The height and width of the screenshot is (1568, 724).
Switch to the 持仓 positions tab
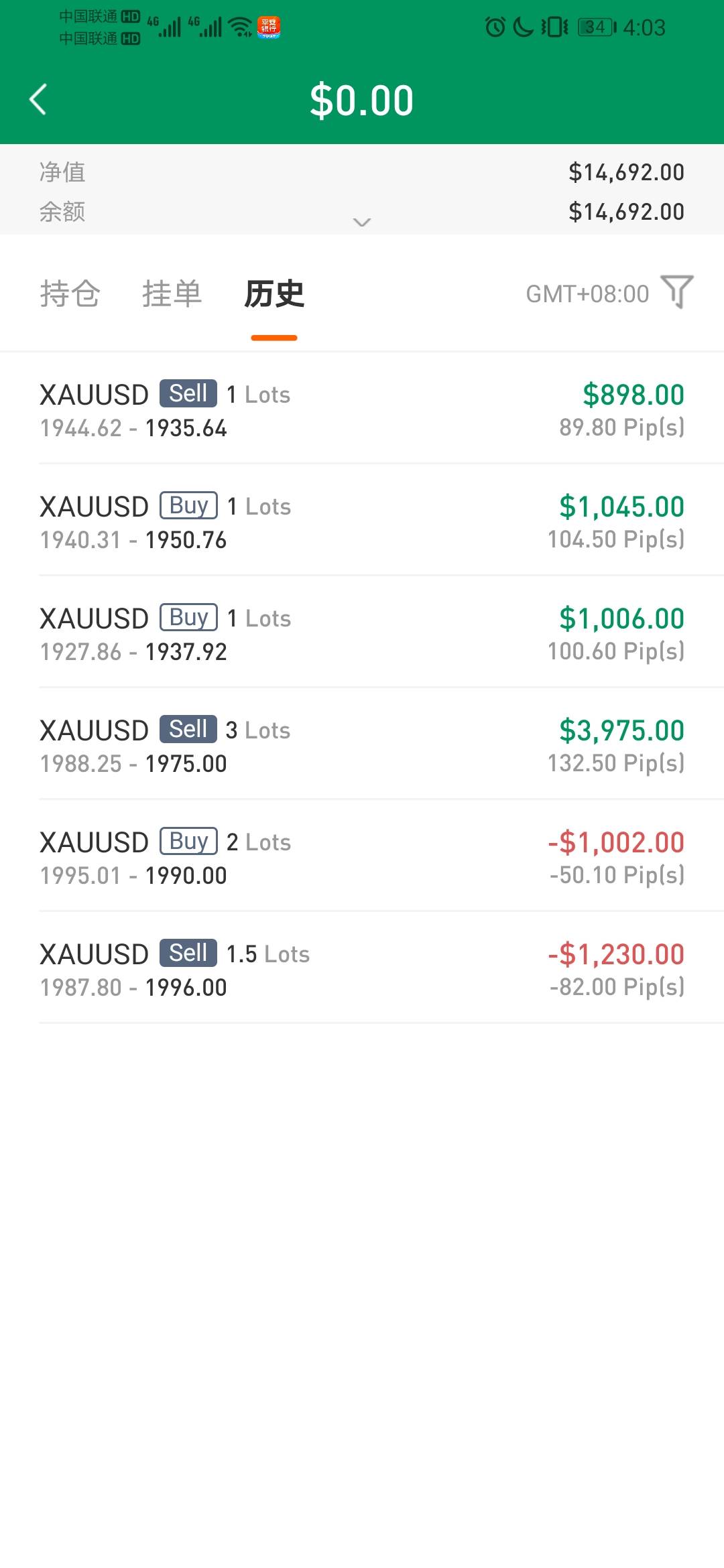click(x=70, y=293)
